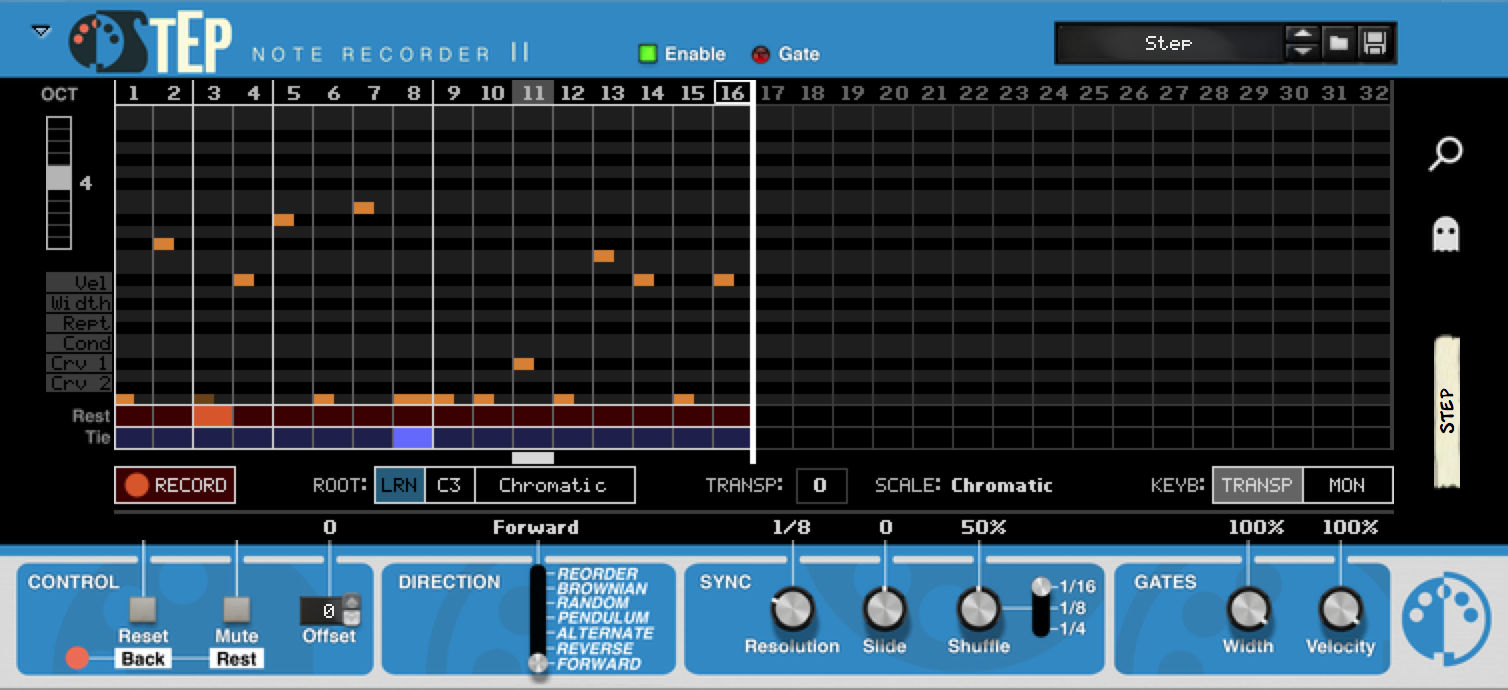Image resolution: width=1508 pixels, height=690 pixels.
Task: Select REORDER direction mode
Action: click(x=597, y=574)
